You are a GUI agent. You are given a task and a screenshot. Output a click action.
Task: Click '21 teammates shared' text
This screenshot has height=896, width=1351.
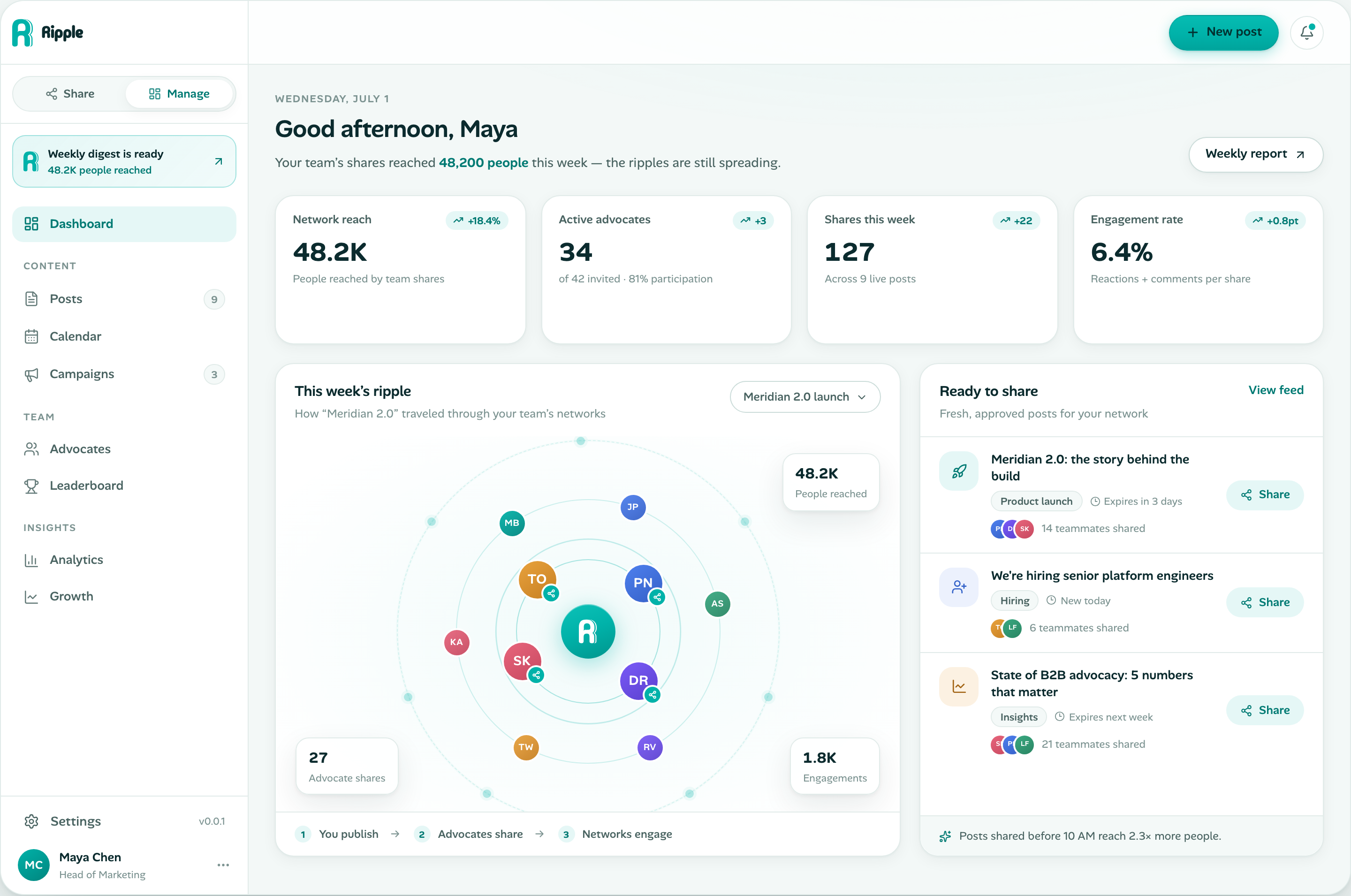click(1093, 744)
